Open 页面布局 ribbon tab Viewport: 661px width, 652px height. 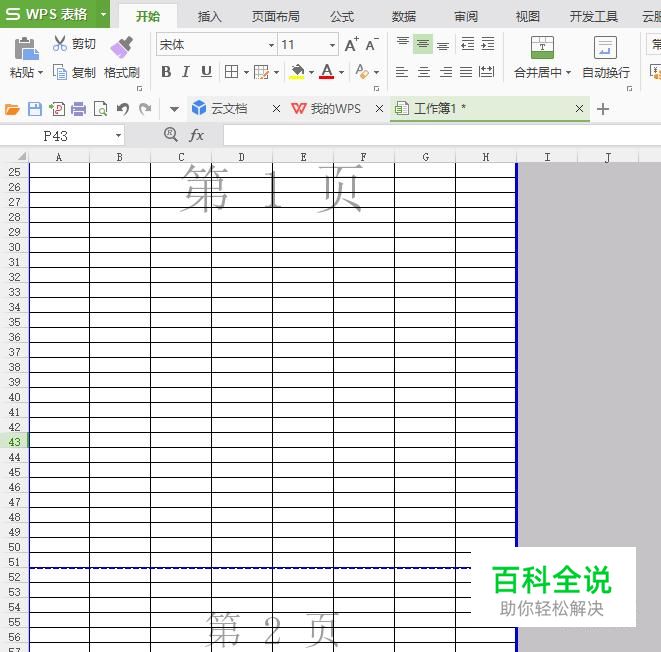(x=276, y=16)
